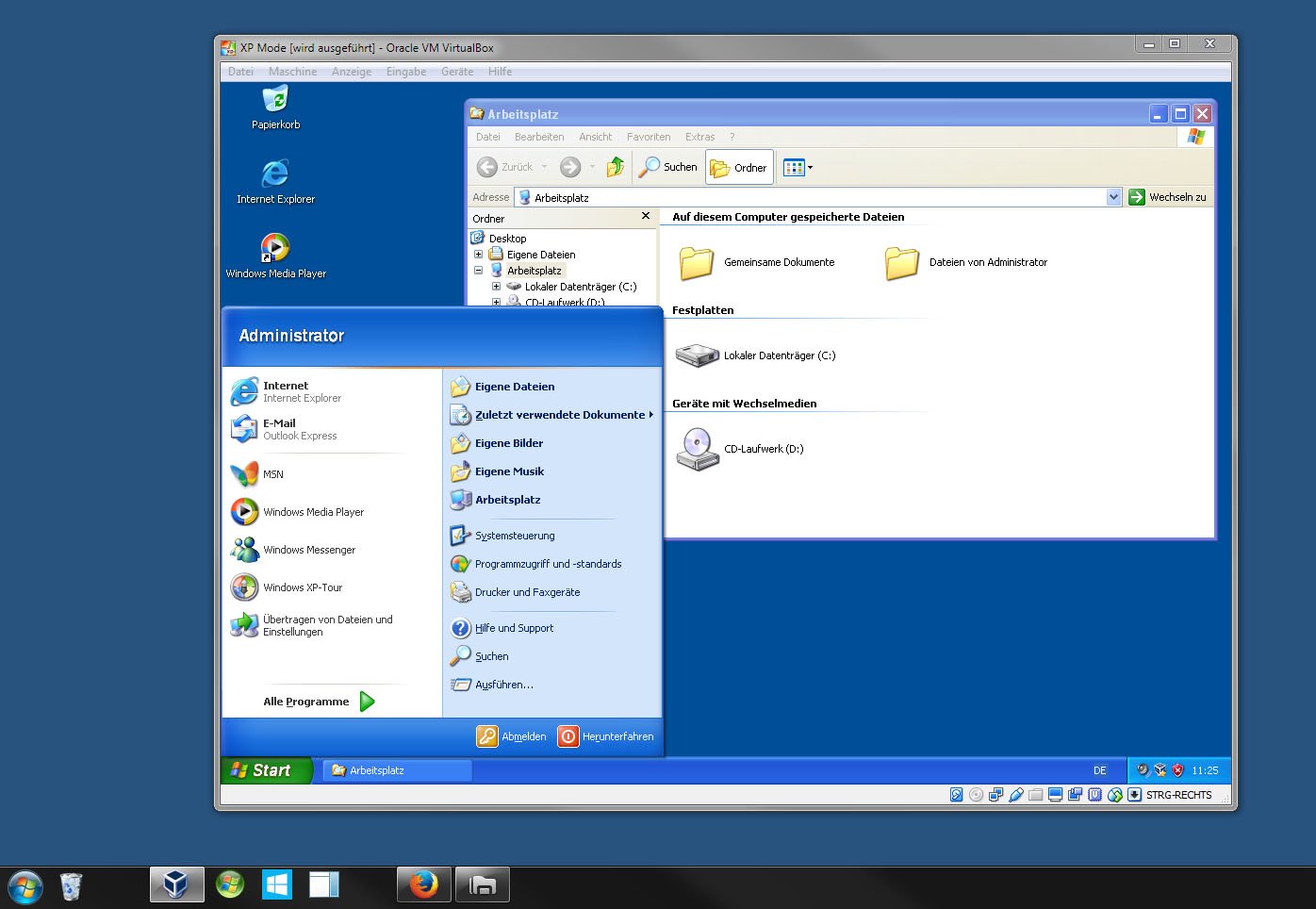Open the VirtualBox Maschine menu
1316x909 pixels.
[x=292, y=72]
